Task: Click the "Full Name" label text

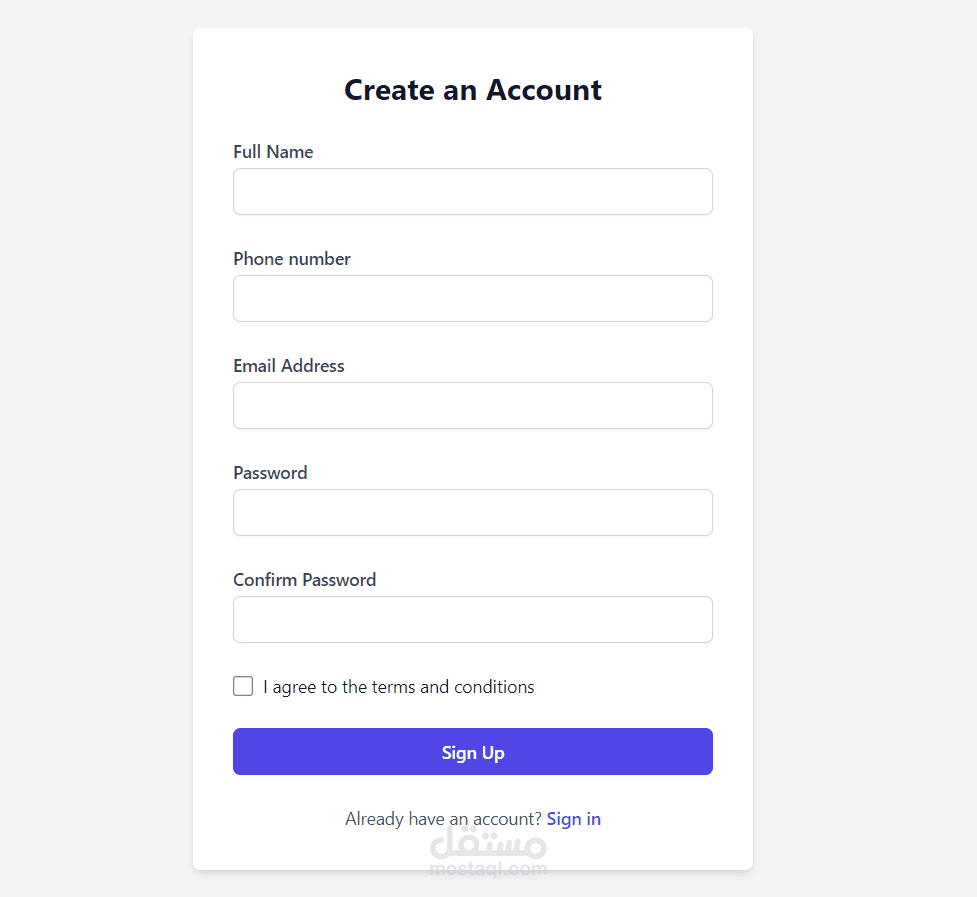Action: [x=273, y=152]
